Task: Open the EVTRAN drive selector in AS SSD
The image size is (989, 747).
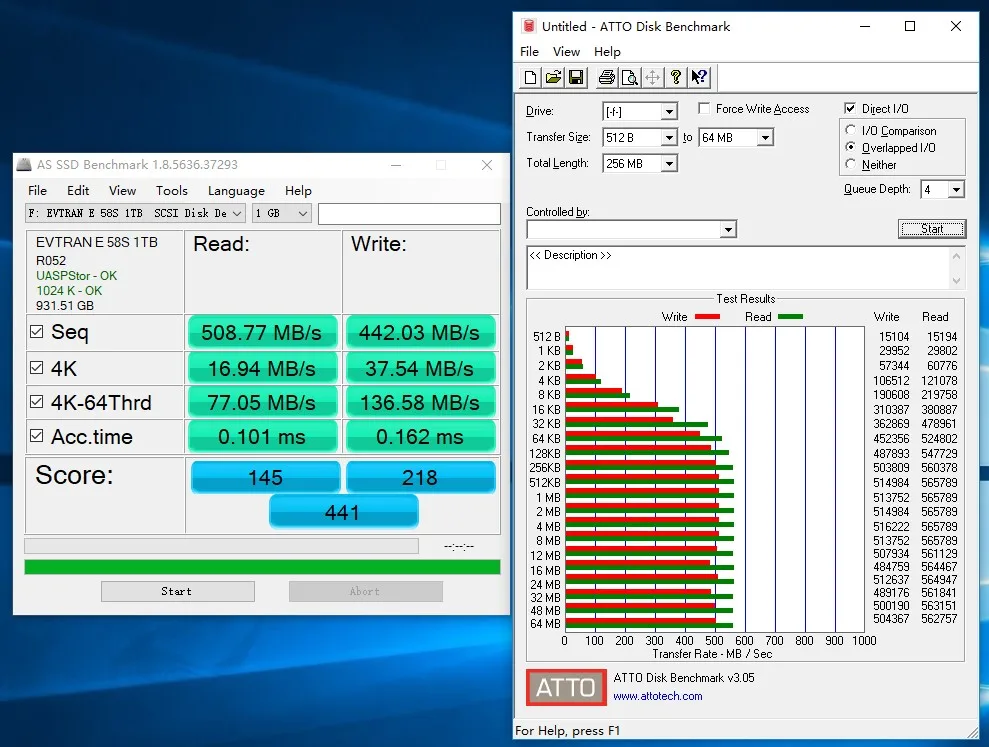Action: click(x=136, y=213)
